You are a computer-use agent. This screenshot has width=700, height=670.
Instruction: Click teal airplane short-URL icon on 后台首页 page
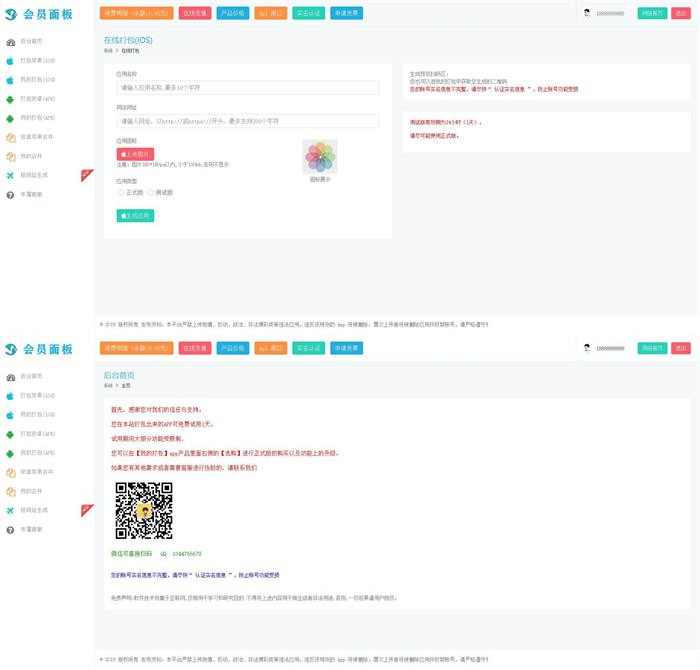click(x=10, y=511)
